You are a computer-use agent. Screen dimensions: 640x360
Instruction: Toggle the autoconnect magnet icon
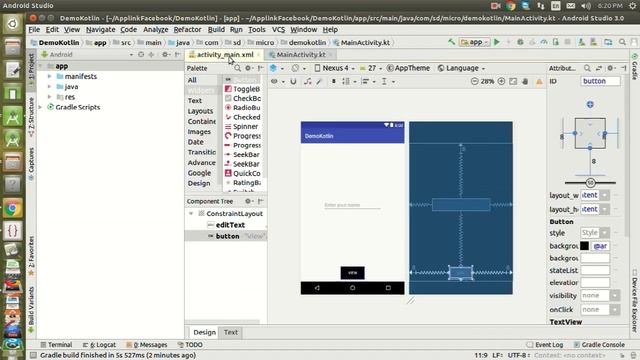(293, 81)
